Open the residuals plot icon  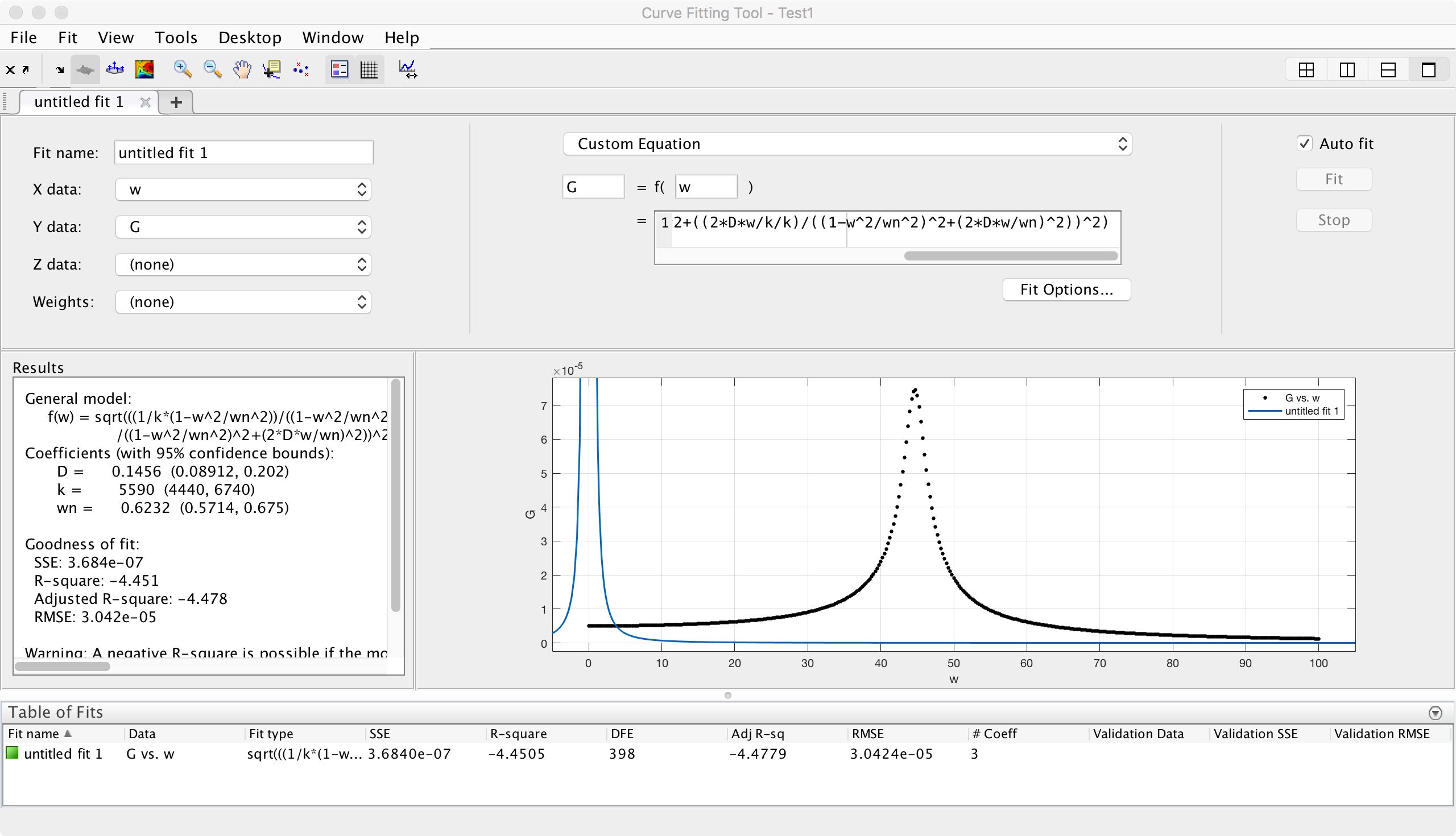[115, 69]
